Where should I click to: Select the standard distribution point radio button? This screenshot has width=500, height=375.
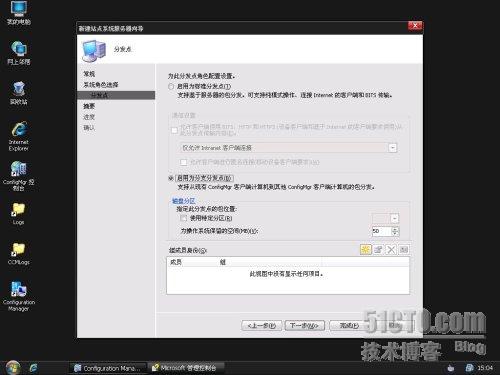pyautogui.click(x=171, y=87)
